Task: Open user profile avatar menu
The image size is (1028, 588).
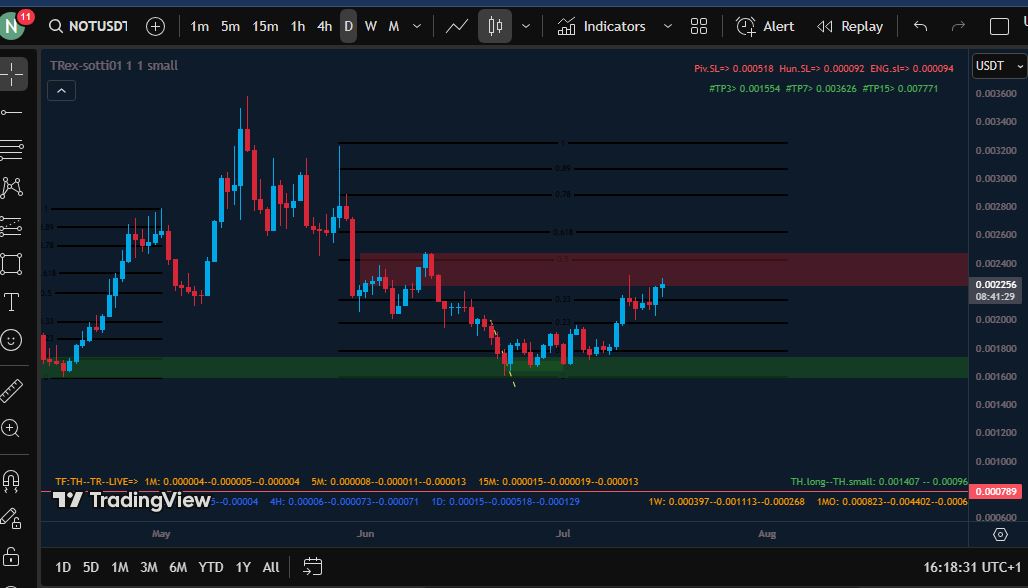Action: [14, 26]
